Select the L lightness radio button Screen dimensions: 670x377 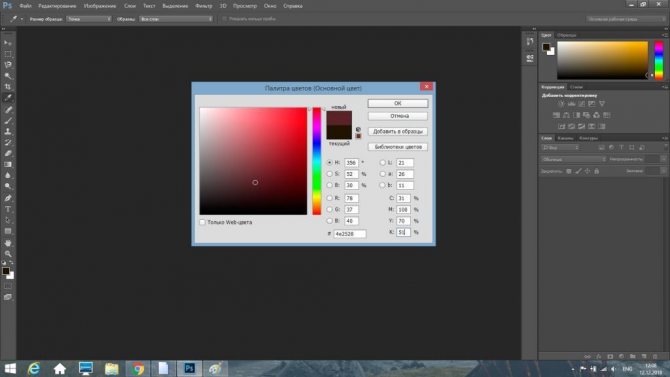coord(382,162)
